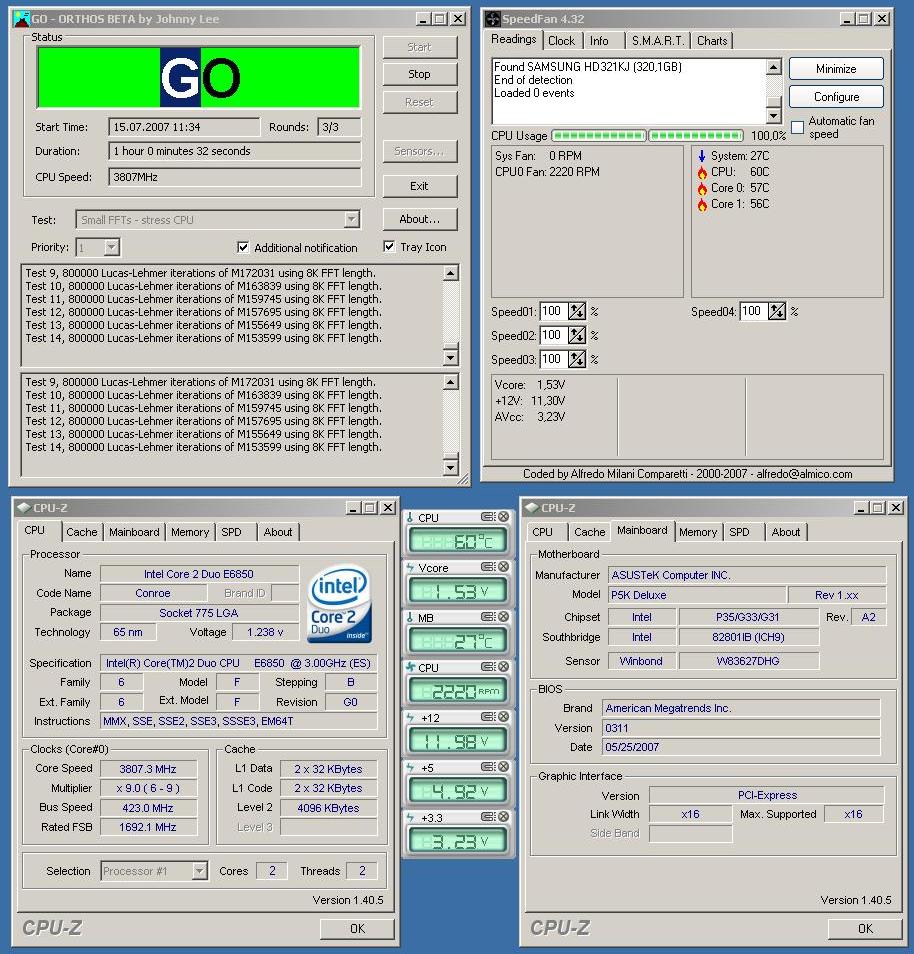This screenshot has height=954, width=914.
Task: Click the CPU Speed field showing 3807MHz
Action: click(x=234, y=177)
